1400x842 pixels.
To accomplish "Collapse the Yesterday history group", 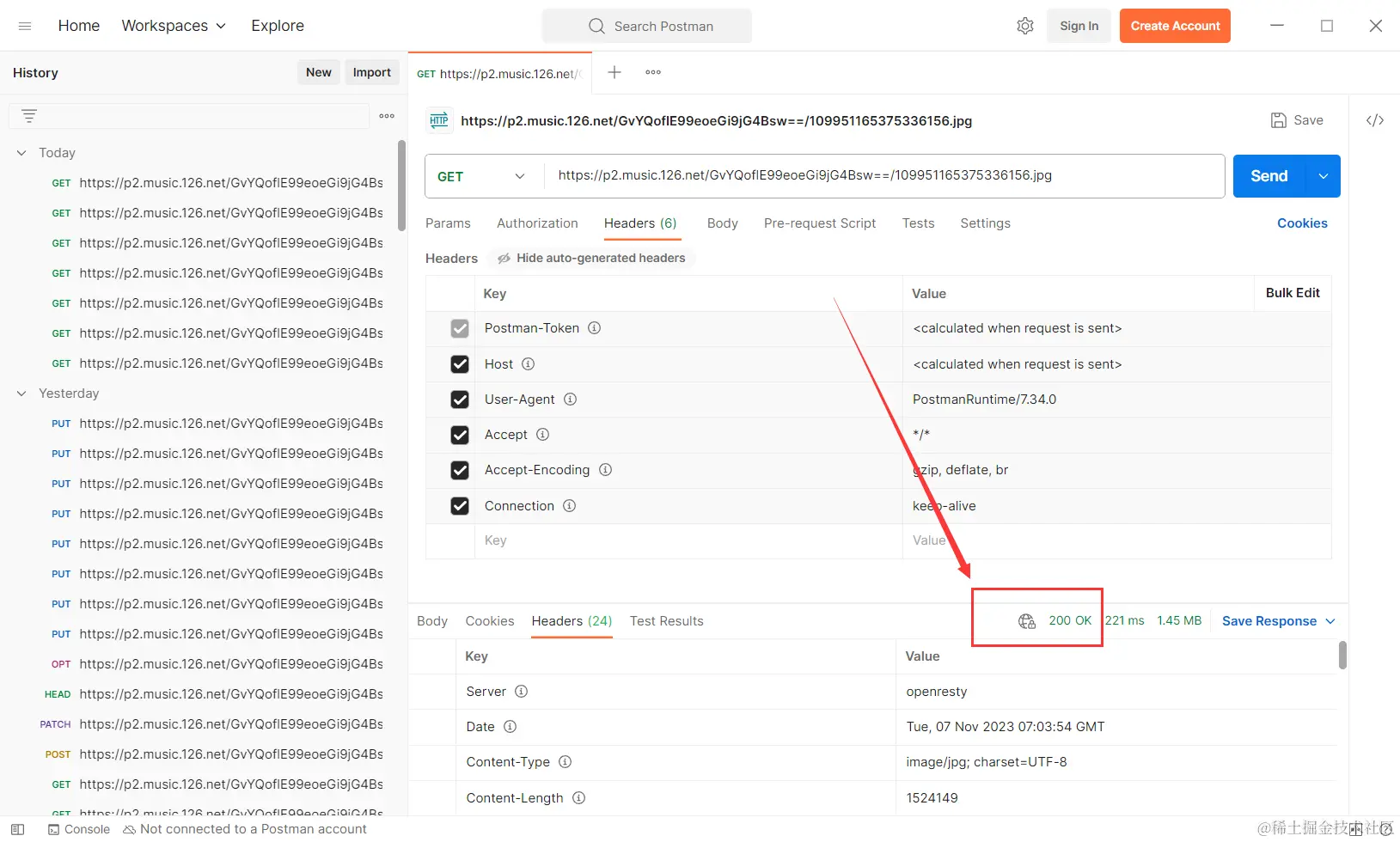I will pyautogui.click(x=21, y=394).
